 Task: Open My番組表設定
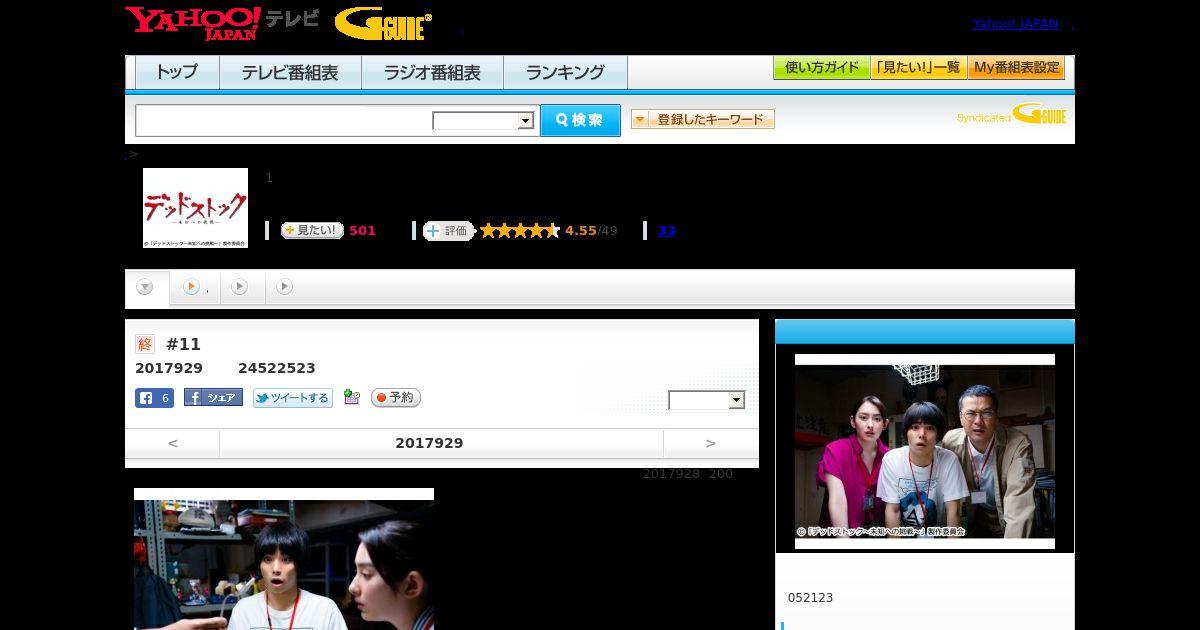point(1016,68)
